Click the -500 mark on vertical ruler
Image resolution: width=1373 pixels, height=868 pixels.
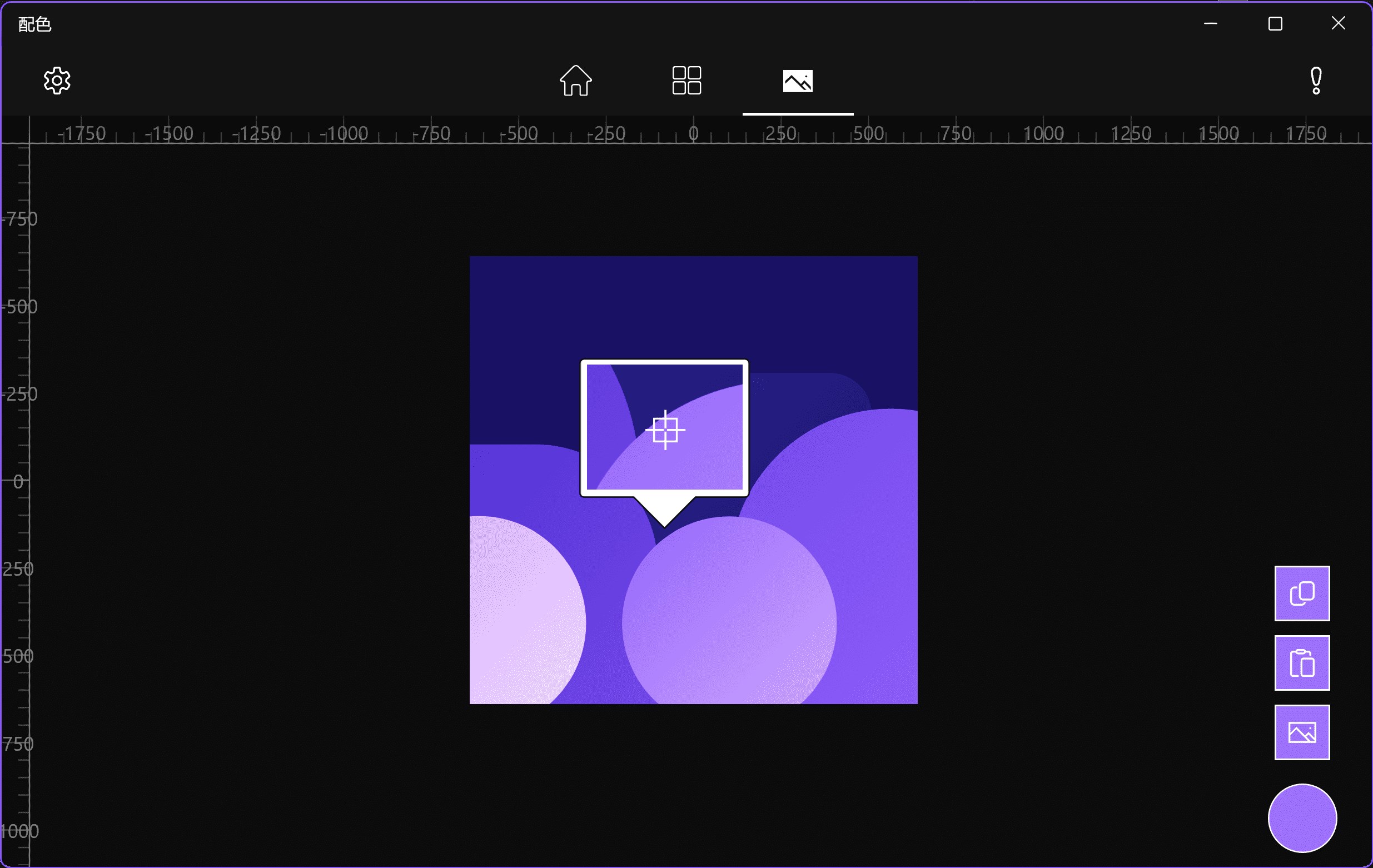click(x=19, y=307)
